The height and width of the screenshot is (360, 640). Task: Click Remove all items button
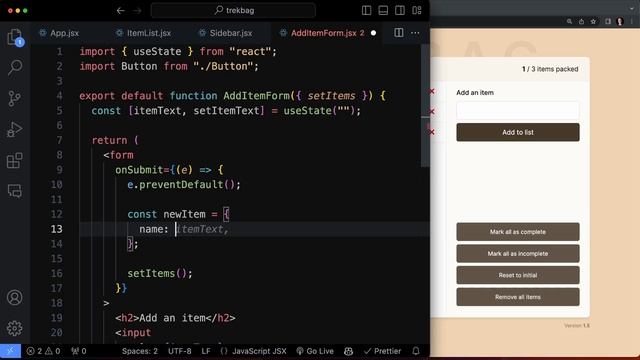coord(518,297)
